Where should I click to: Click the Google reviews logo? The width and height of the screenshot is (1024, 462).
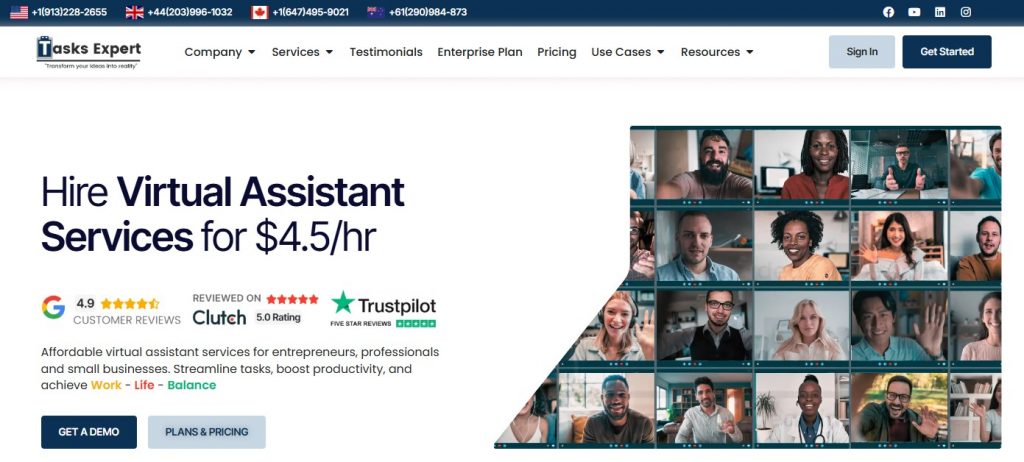click(54, 307)
